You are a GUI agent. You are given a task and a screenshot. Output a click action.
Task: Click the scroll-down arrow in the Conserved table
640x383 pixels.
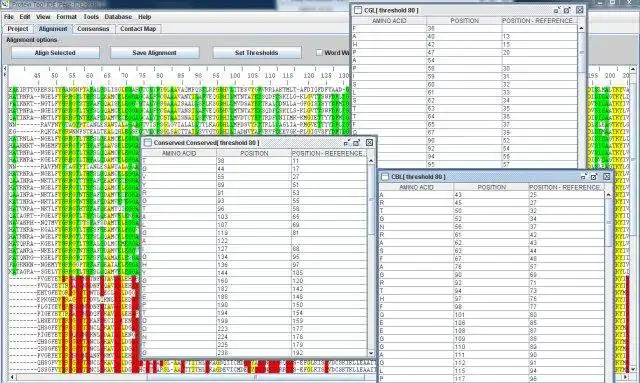[371, 353]
